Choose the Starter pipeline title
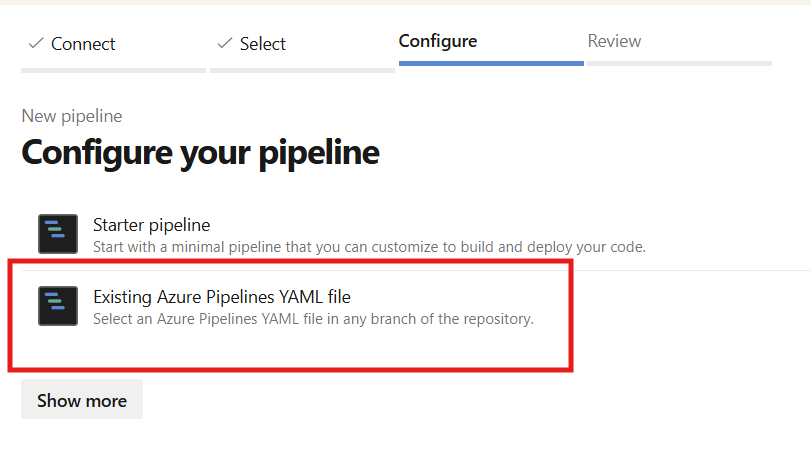Screen dimensions: 811x466 coord(152,225)
